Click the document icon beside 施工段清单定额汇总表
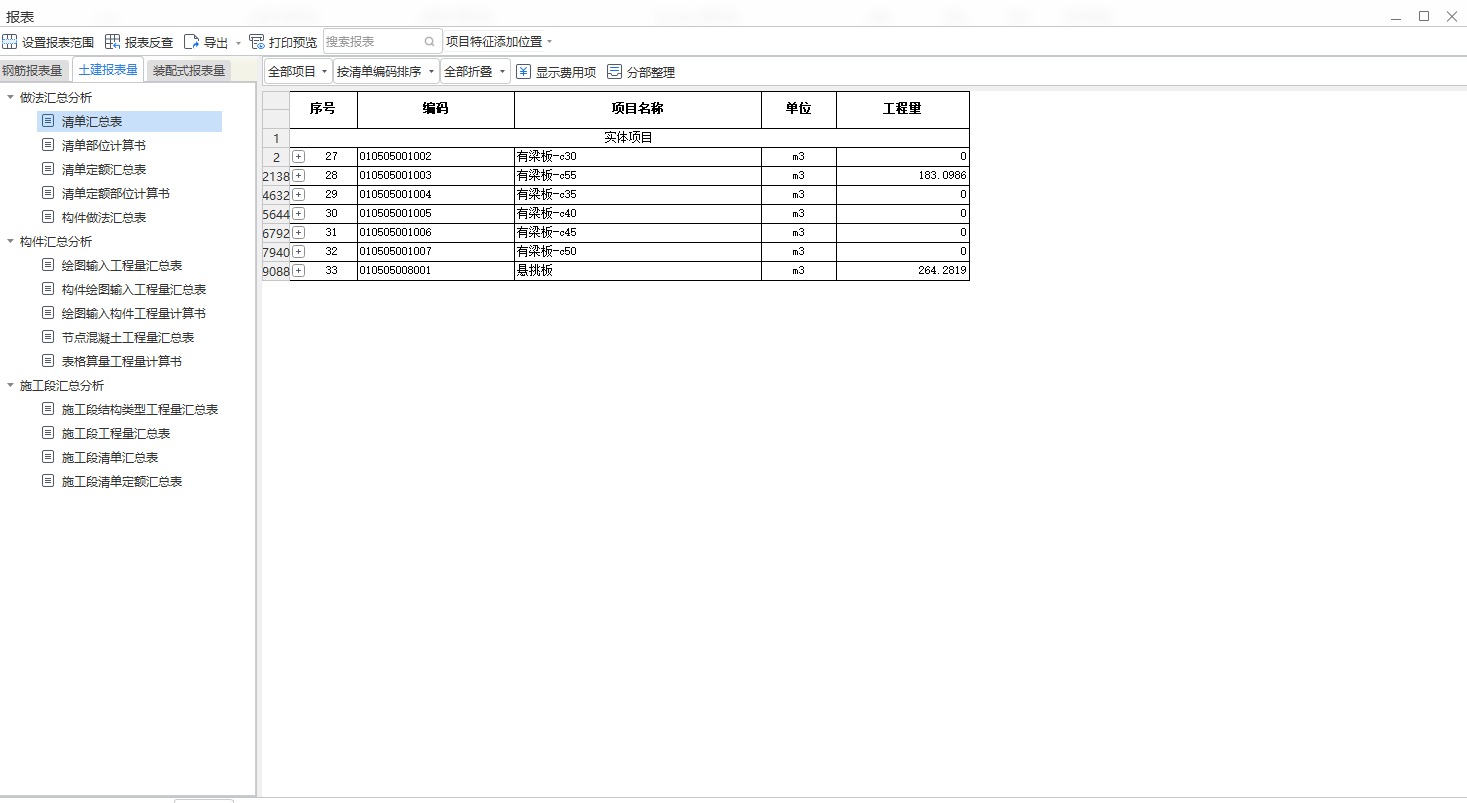Viewport: 1467px width, 803px height. [48, 481]
